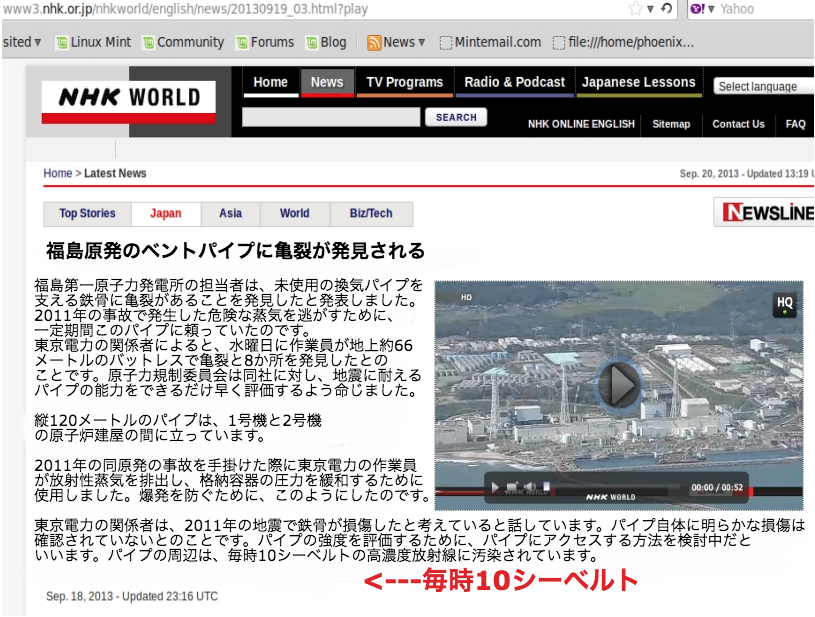Reload the page with the refresh arrow
Screen dimensions: 815x617
[666, 8]
